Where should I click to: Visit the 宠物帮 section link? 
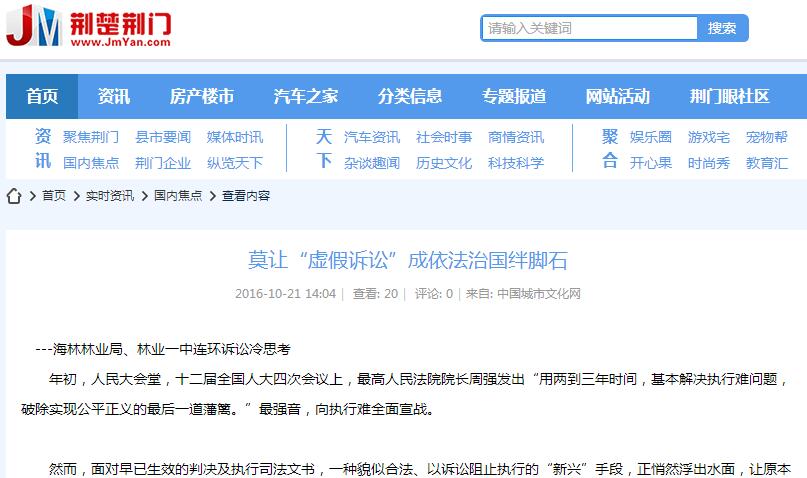pyautogui.click(x=767, y=137)
